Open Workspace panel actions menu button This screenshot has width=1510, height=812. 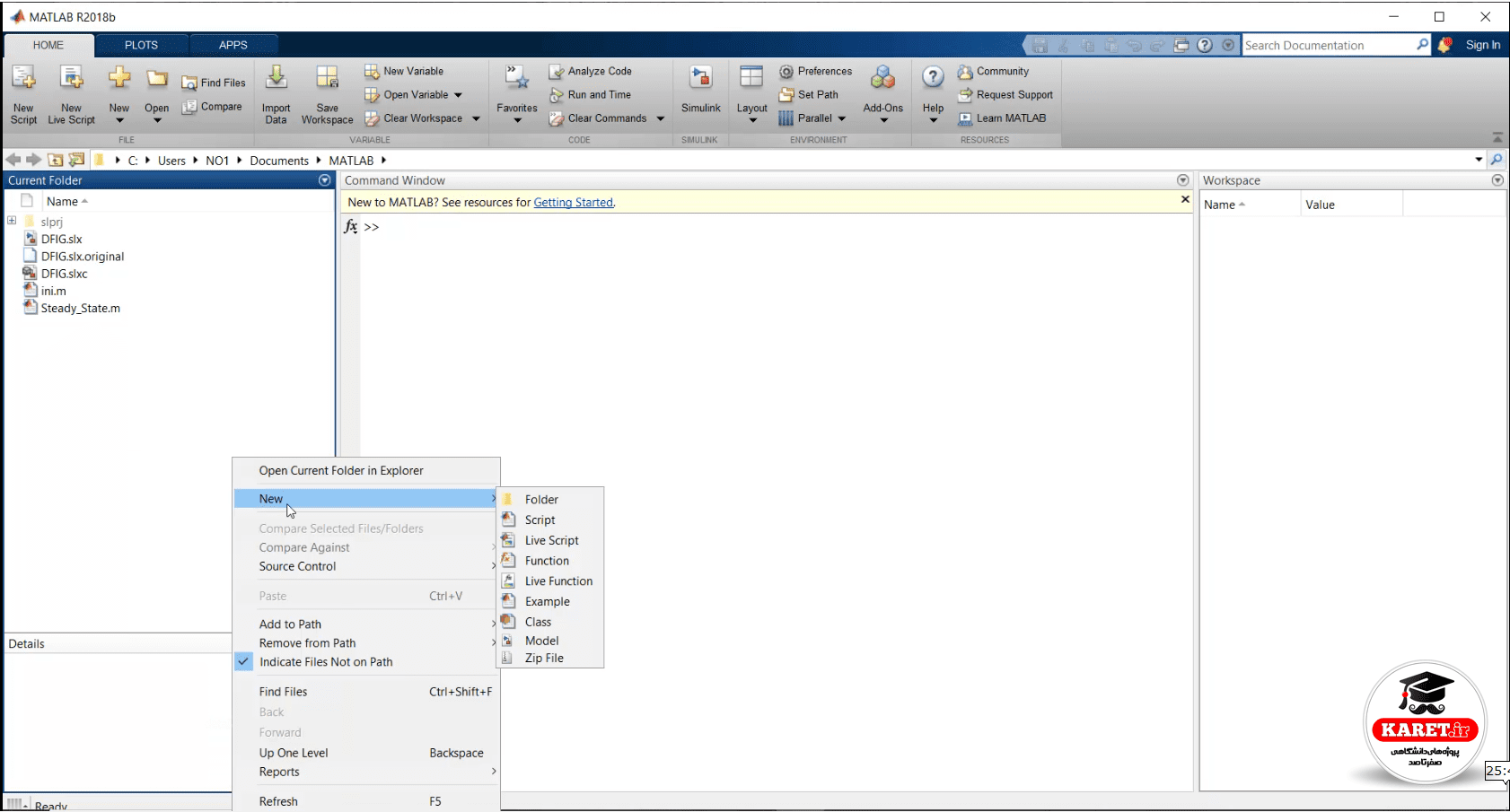pos(1497,180)
